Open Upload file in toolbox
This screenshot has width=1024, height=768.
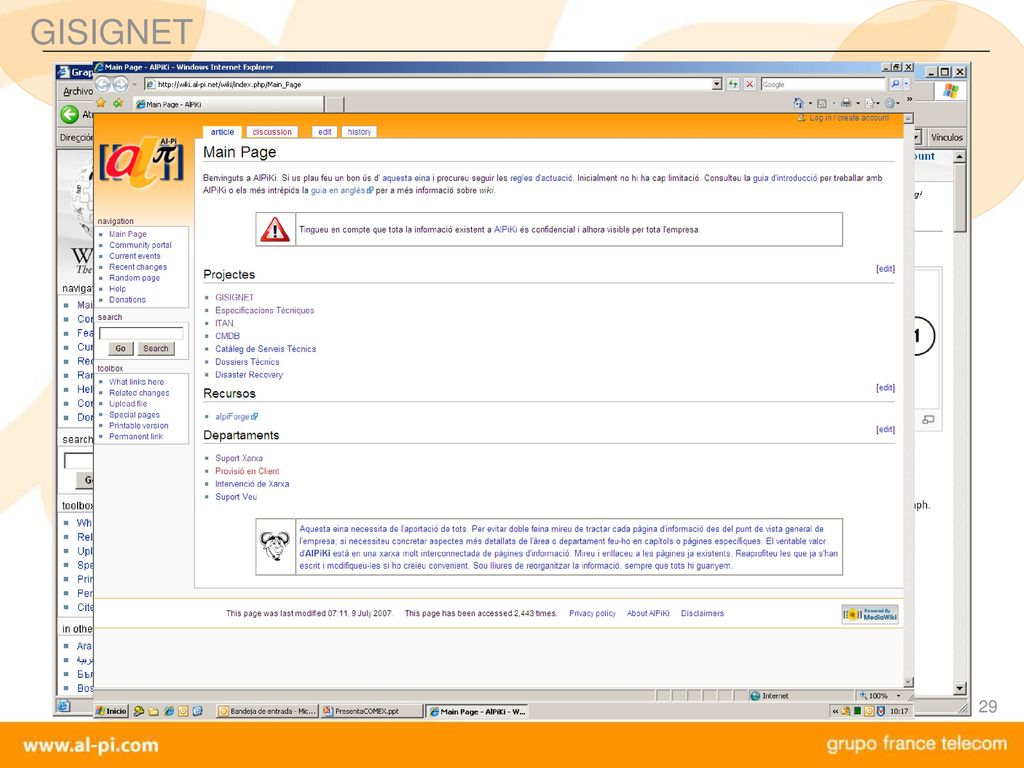[x=128, y=404]
